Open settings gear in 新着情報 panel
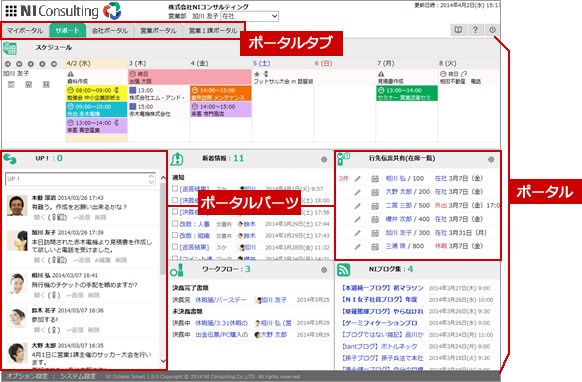 click(324, 159)
